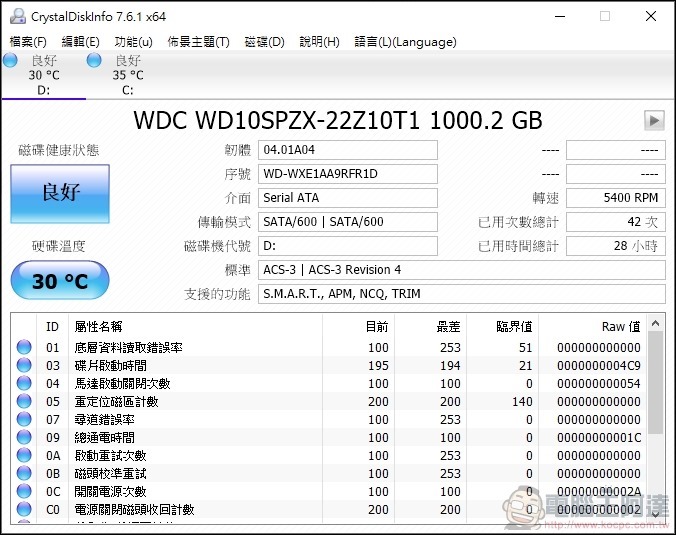Click the power on hours field 28 小時

coord(616,246)
